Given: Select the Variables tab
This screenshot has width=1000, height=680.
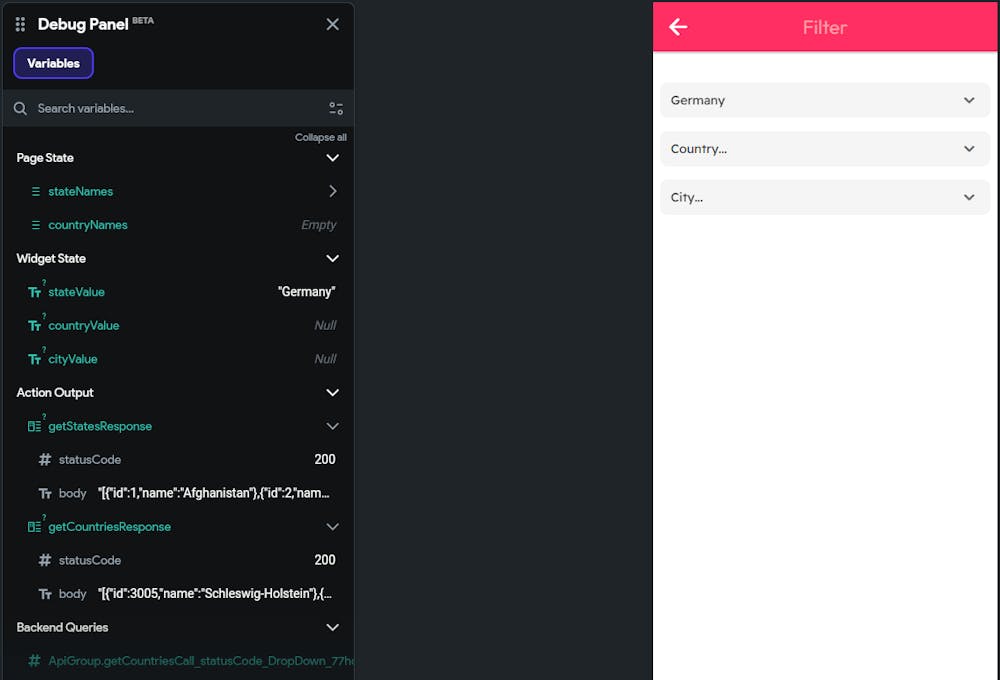Looking at the screenshot, I should pyautogui.click(x=54, y=63).
